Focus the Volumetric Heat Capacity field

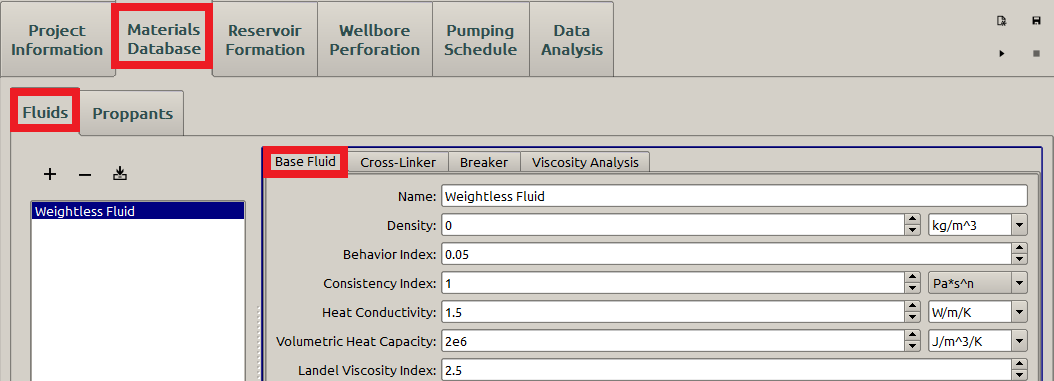(674, 341)
